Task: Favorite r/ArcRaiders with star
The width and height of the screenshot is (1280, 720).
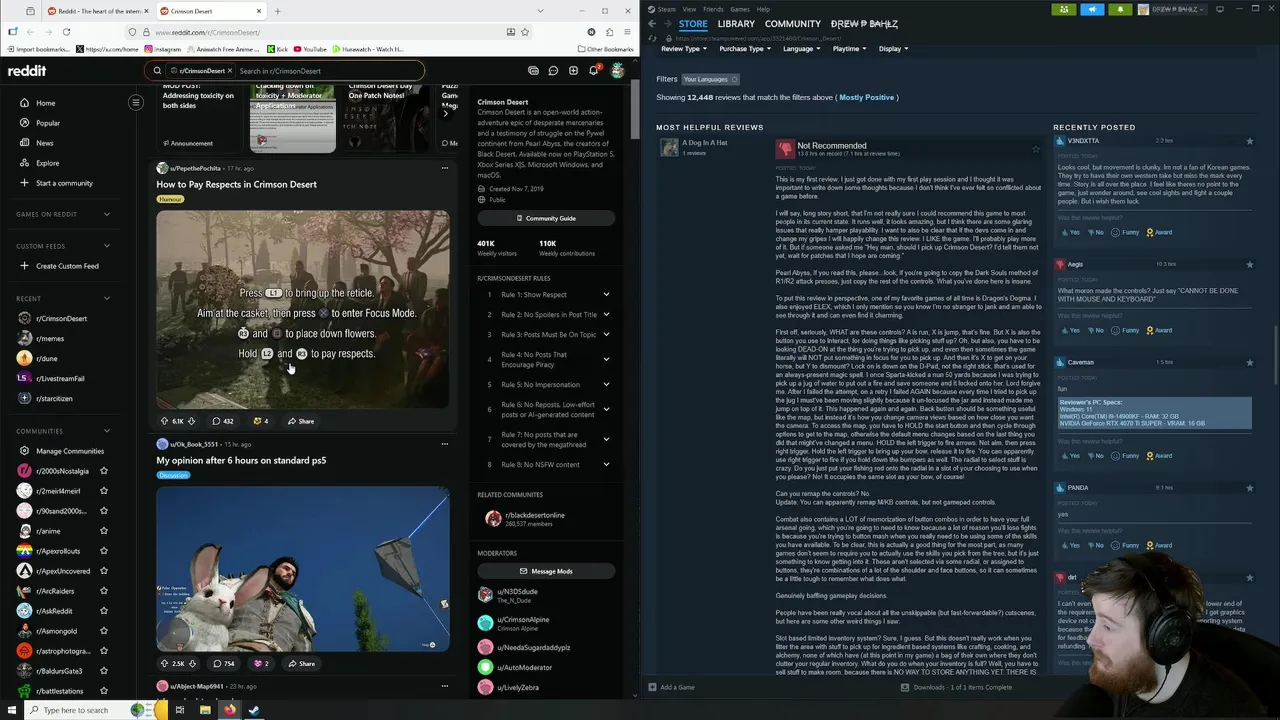Action: (104, 591)
